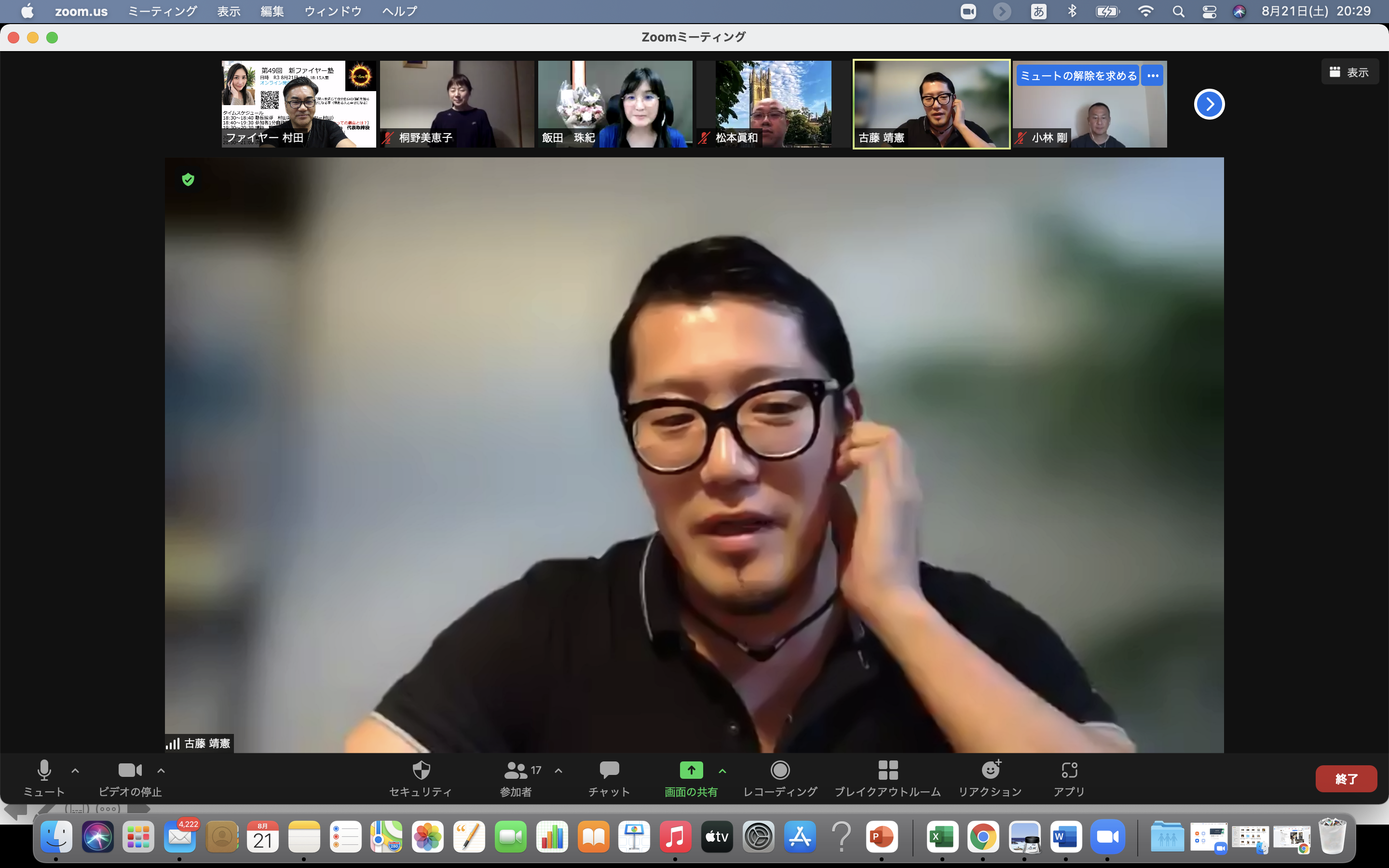This screenshot has width=1389, height=868.
Task: Toggle Stop Video camera button
Action: (x=130, y=771)
